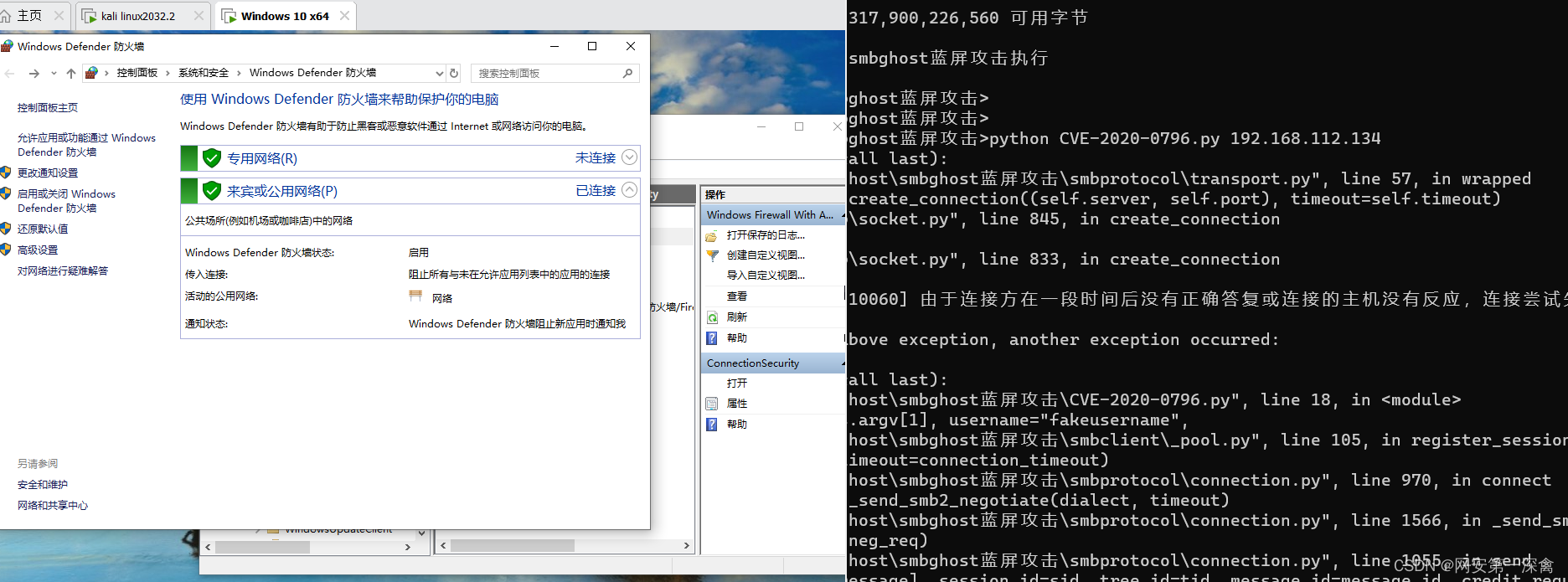1568x582 pixels.
Task: Open 启用或关闭 Windows Defender 防火墙
Action: tap(66, 201)
